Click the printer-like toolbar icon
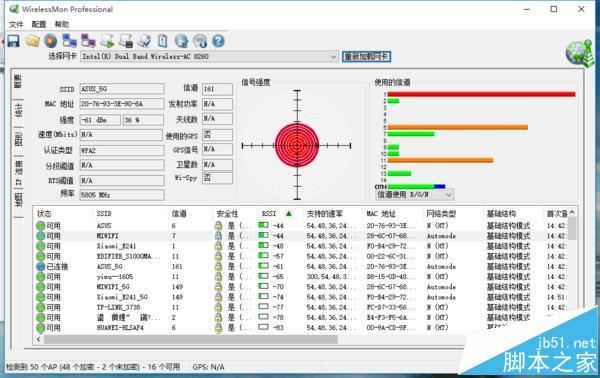 126,41
